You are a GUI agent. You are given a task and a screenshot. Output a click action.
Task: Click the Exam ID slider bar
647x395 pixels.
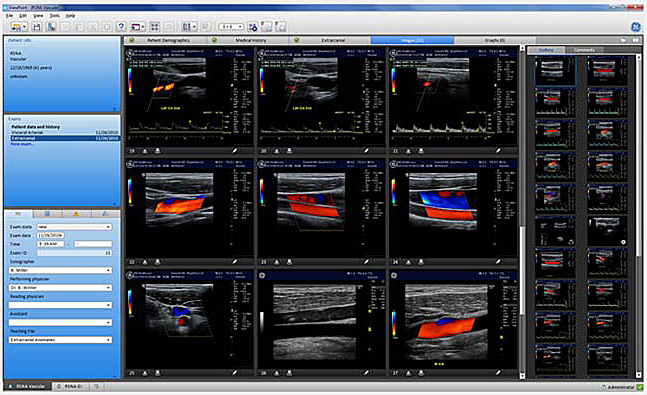pyautogui.click(x=74, y=253)
